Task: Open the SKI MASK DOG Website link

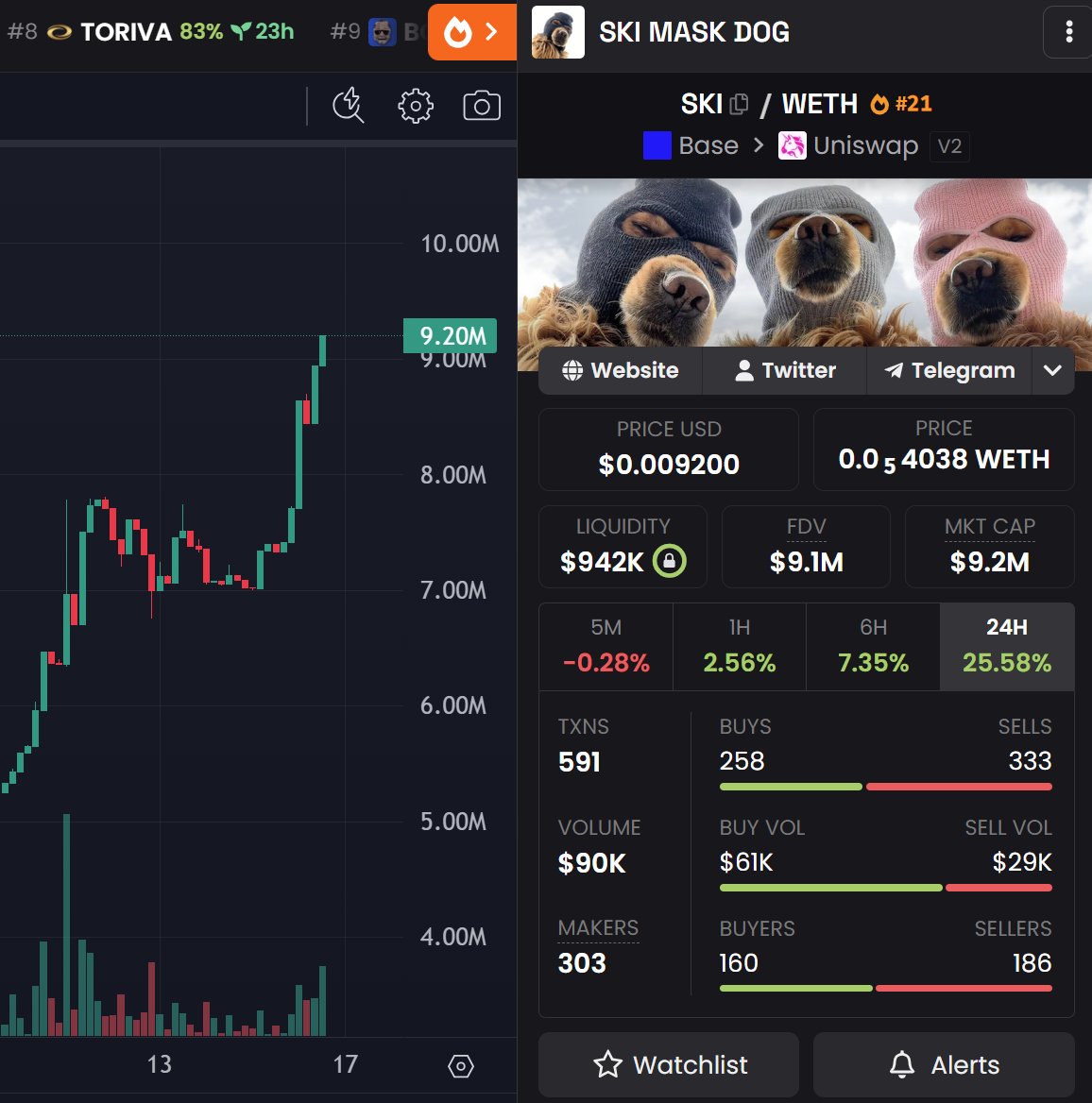Action: pyautogui.click(x=619, y=370)
